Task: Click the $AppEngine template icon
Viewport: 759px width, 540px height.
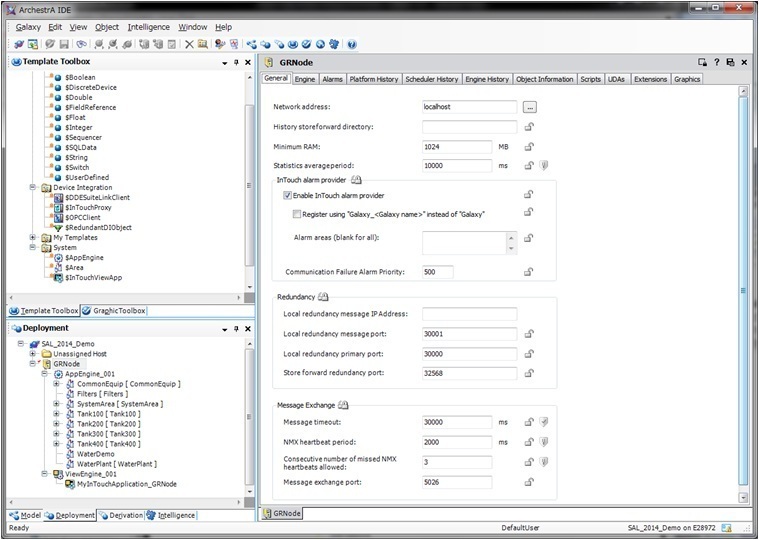Action: pyautogui.click(x=59, y=257)
